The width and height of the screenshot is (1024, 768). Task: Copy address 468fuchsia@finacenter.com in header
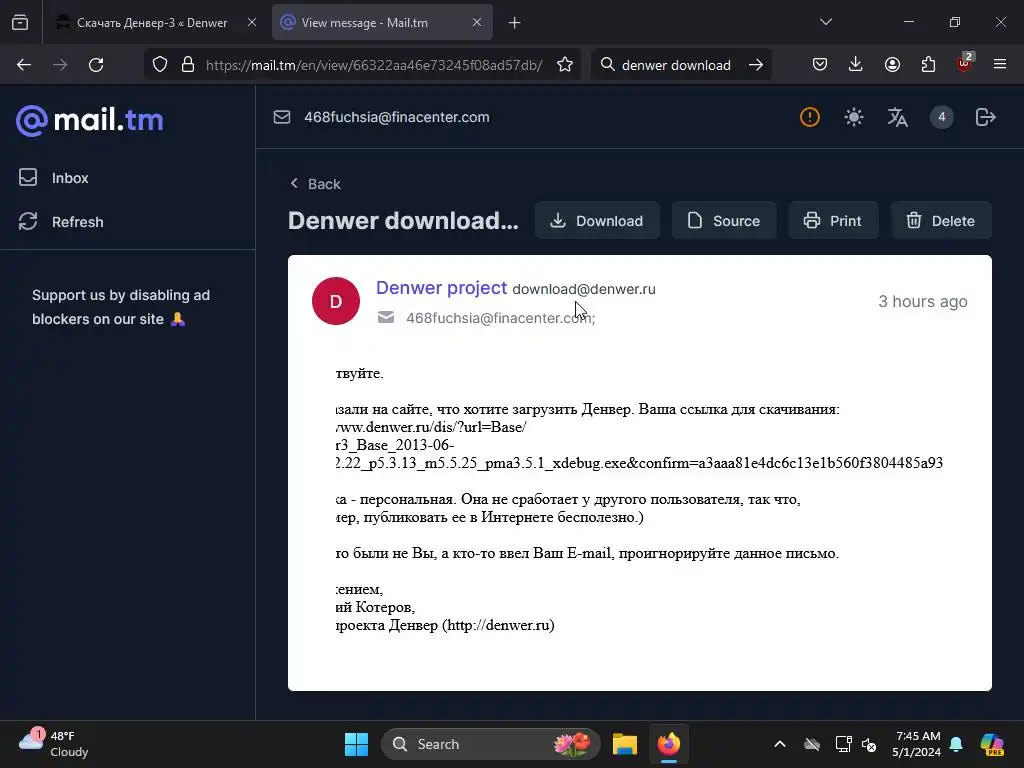click(x=396, y=117)
